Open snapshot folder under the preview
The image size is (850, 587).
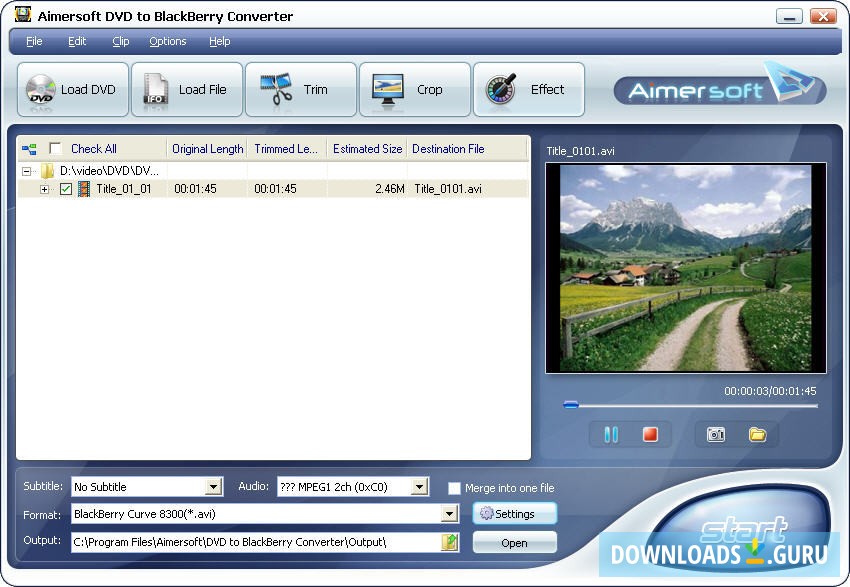(757, 435)
